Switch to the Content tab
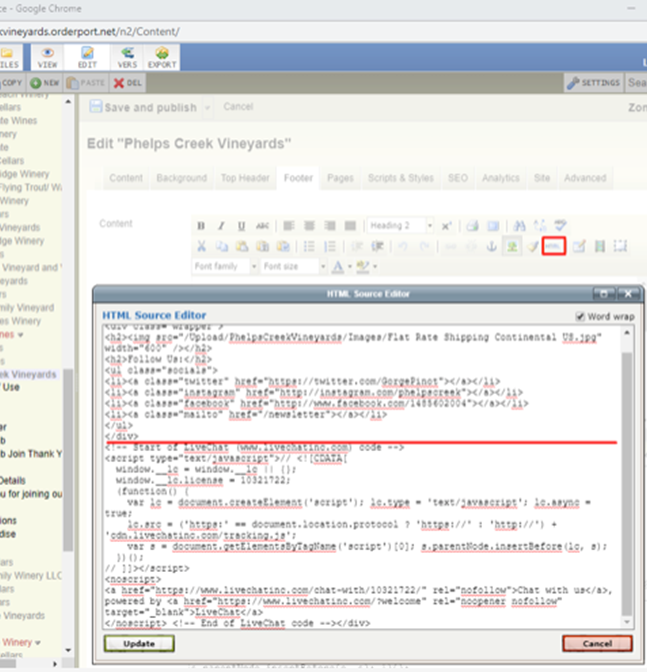Screen dimensions: 647x672 126,178
